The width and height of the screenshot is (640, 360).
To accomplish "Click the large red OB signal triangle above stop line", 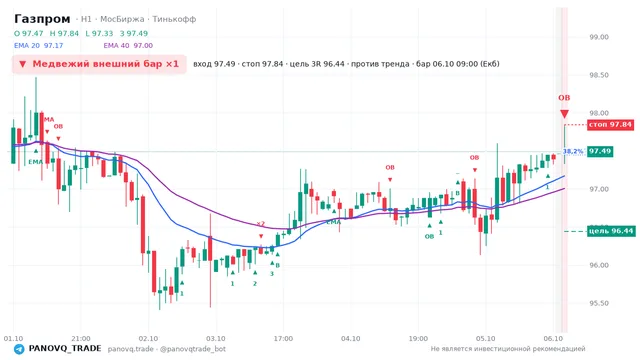I will tap(564, 113).
